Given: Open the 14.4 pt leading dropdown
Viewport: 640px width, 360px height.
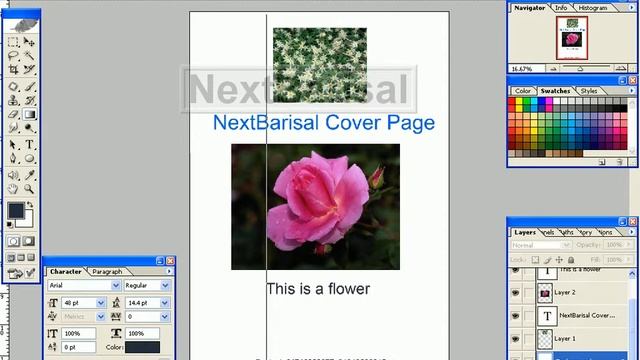Looking at the screenshot, I should (x=164, y=303).
